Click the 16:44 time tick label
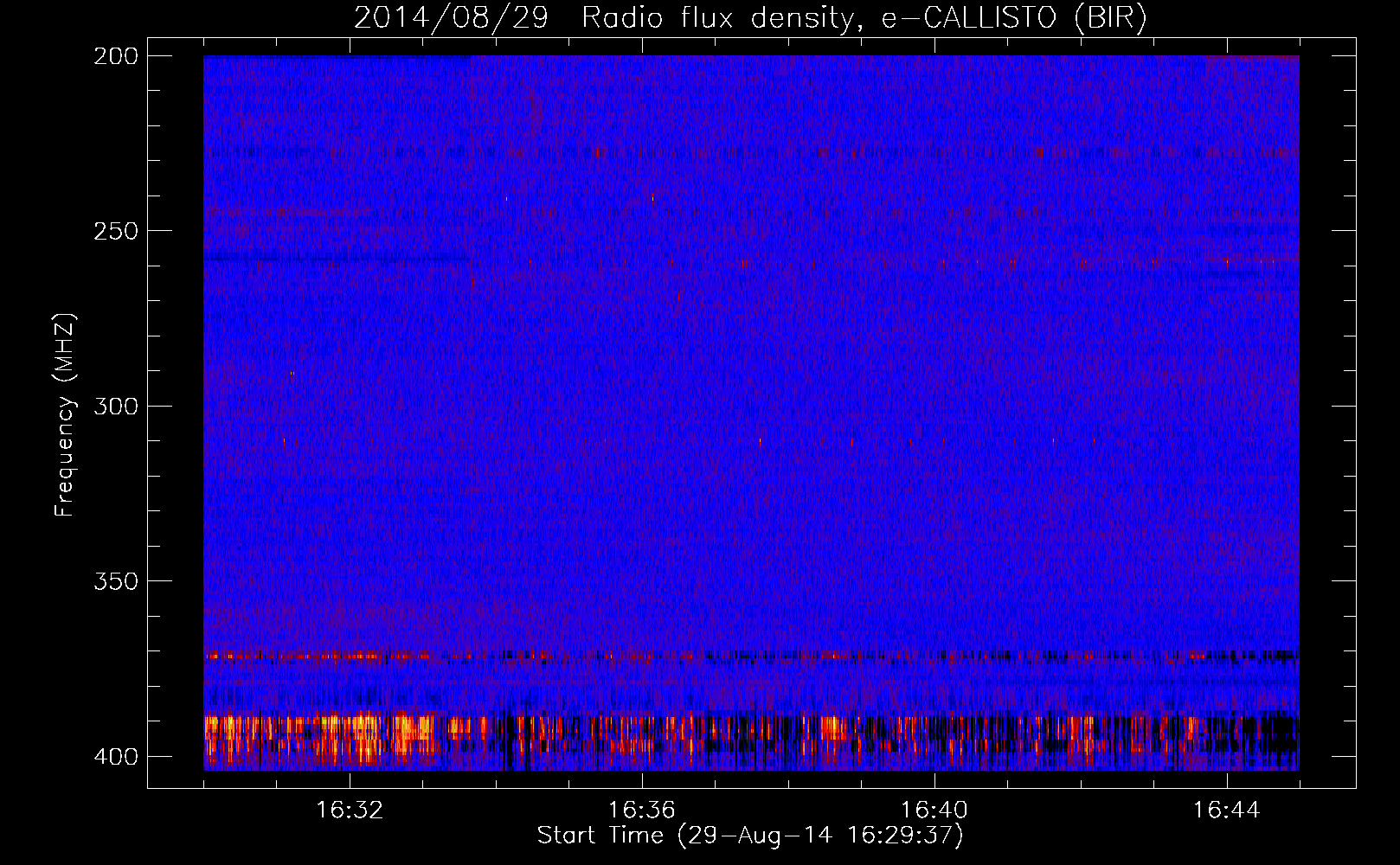1400x865 pixels. click(1227, 810)
